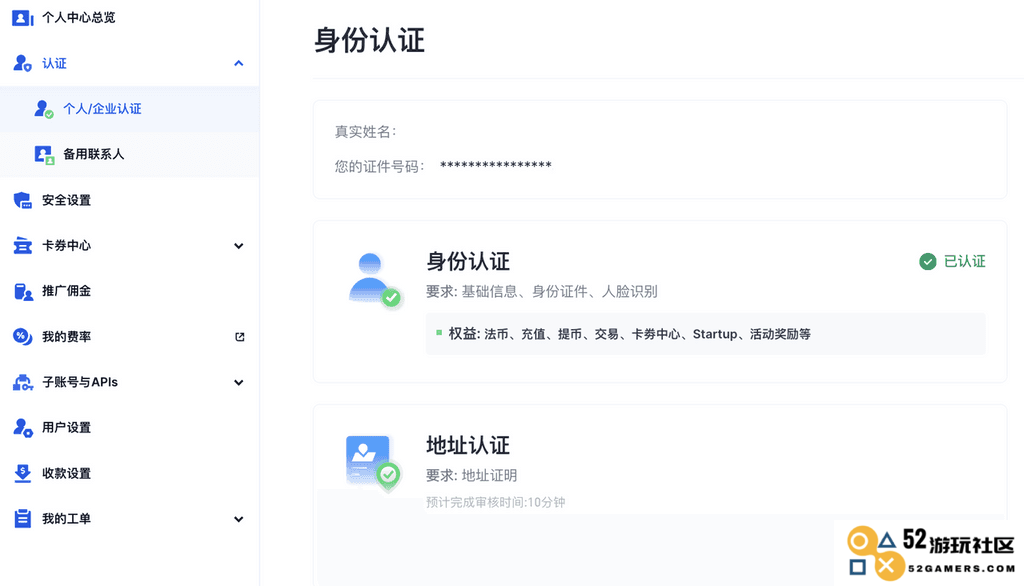Click the green check icon beside 已认证
1024x586 pixels.
click(927, 262)
